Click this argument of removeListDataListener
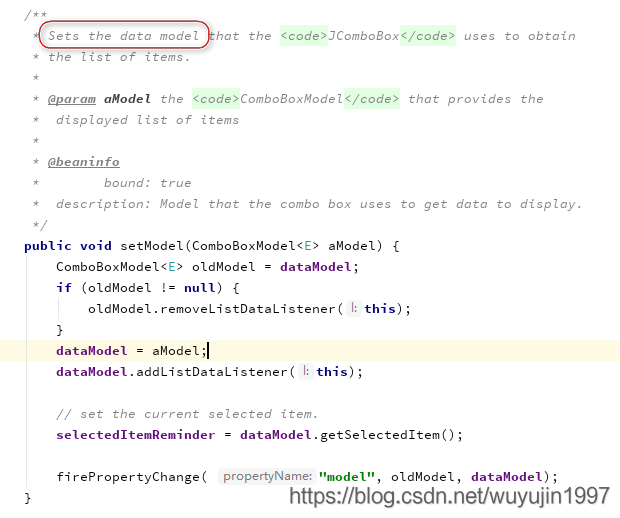Screen dimensions: 620x518 click(x=380, y=309)
